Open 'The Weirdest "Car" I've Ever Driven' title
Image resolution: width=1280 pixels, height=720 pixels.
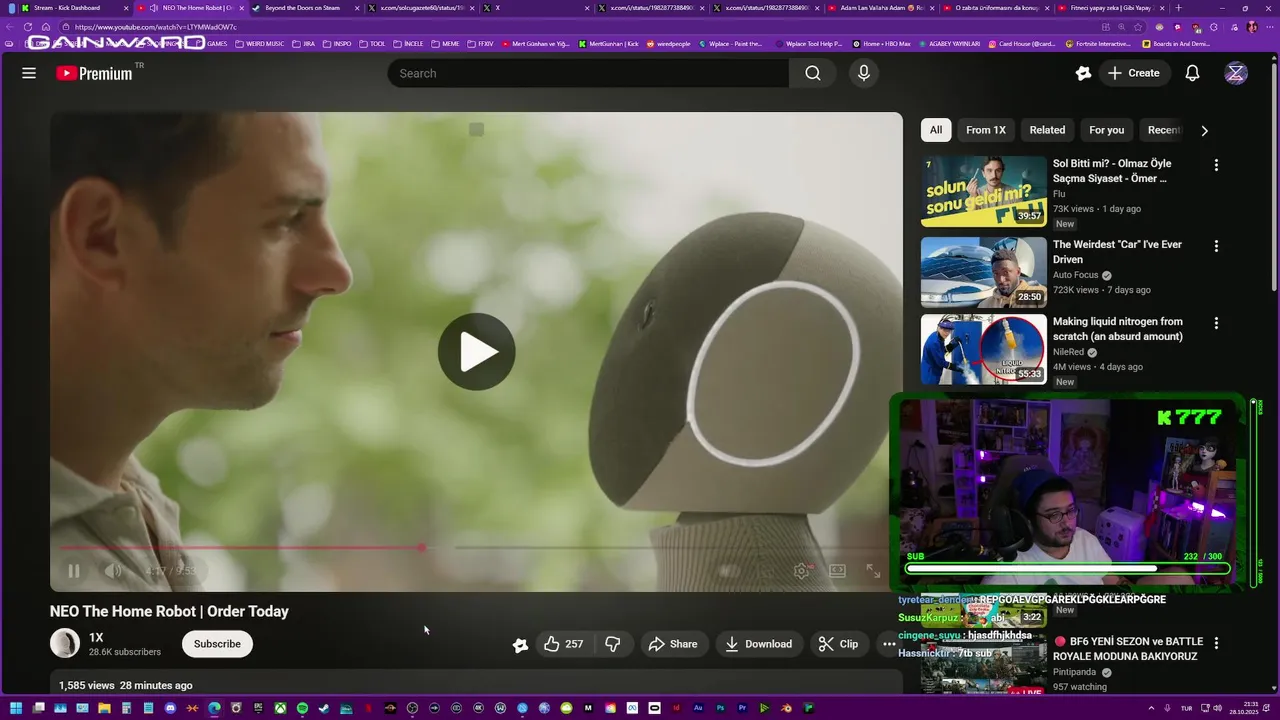pos(1117,252)
